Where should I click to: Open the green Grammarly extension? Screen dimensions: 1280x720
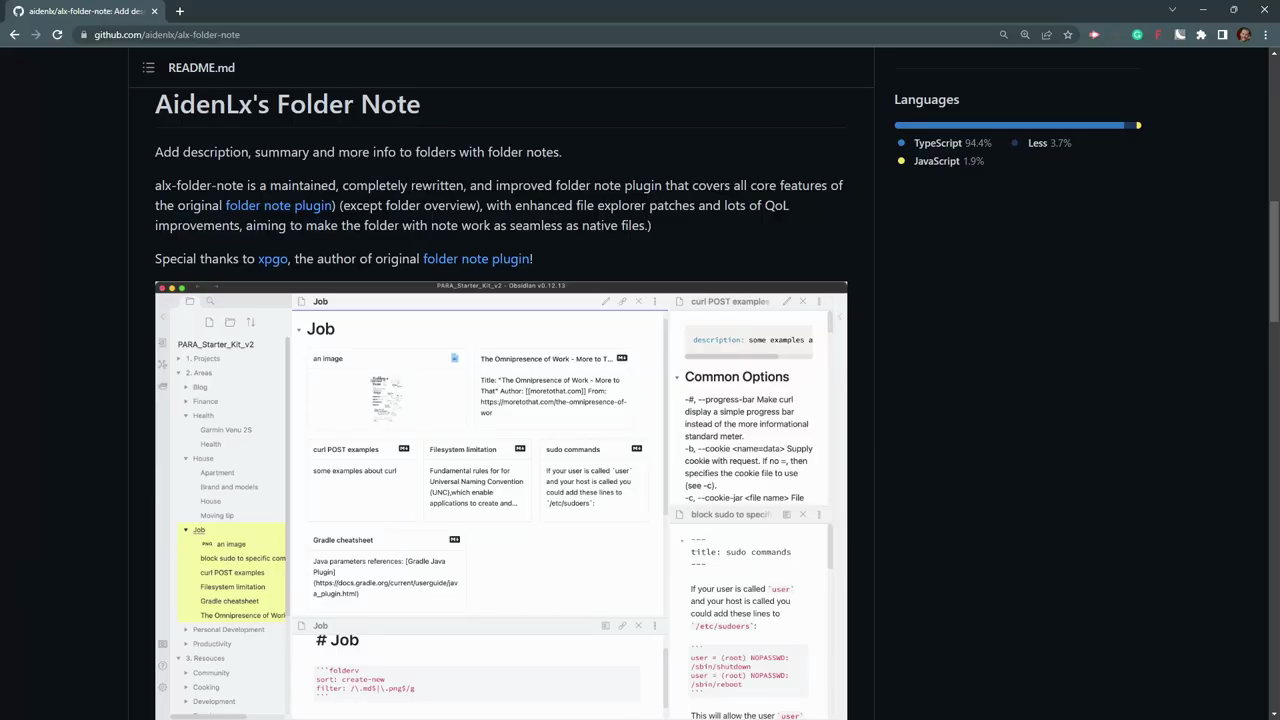coord(1137,35)
